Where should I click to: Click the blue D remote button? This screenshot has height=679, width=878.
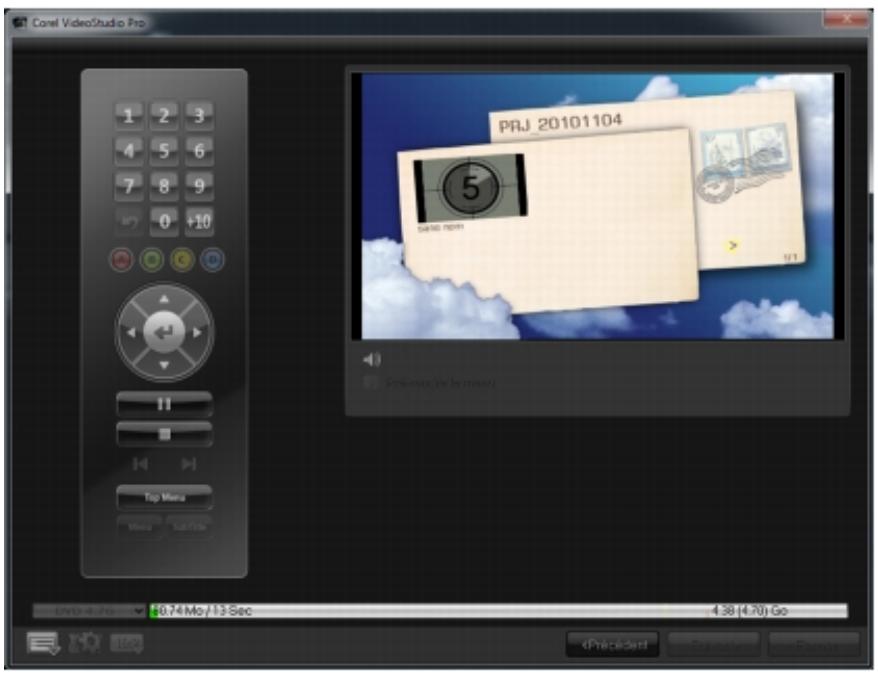[212, 260]
